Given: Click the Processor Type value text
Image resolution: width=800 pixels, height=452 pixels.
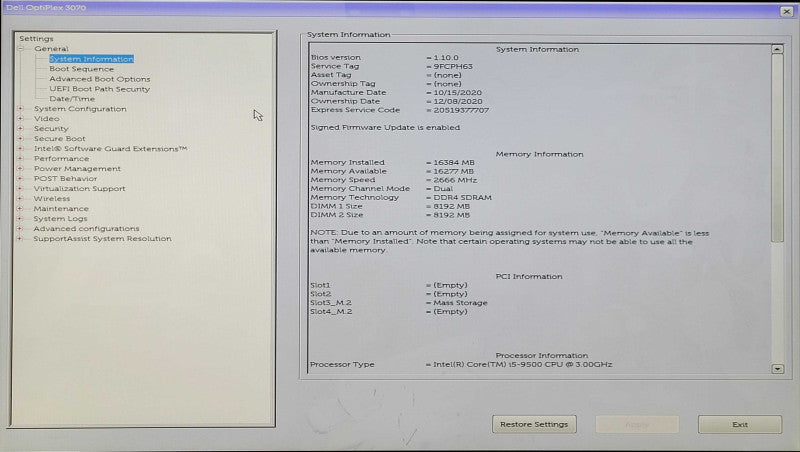Looking at the screenshot, I should coord(522,365).
